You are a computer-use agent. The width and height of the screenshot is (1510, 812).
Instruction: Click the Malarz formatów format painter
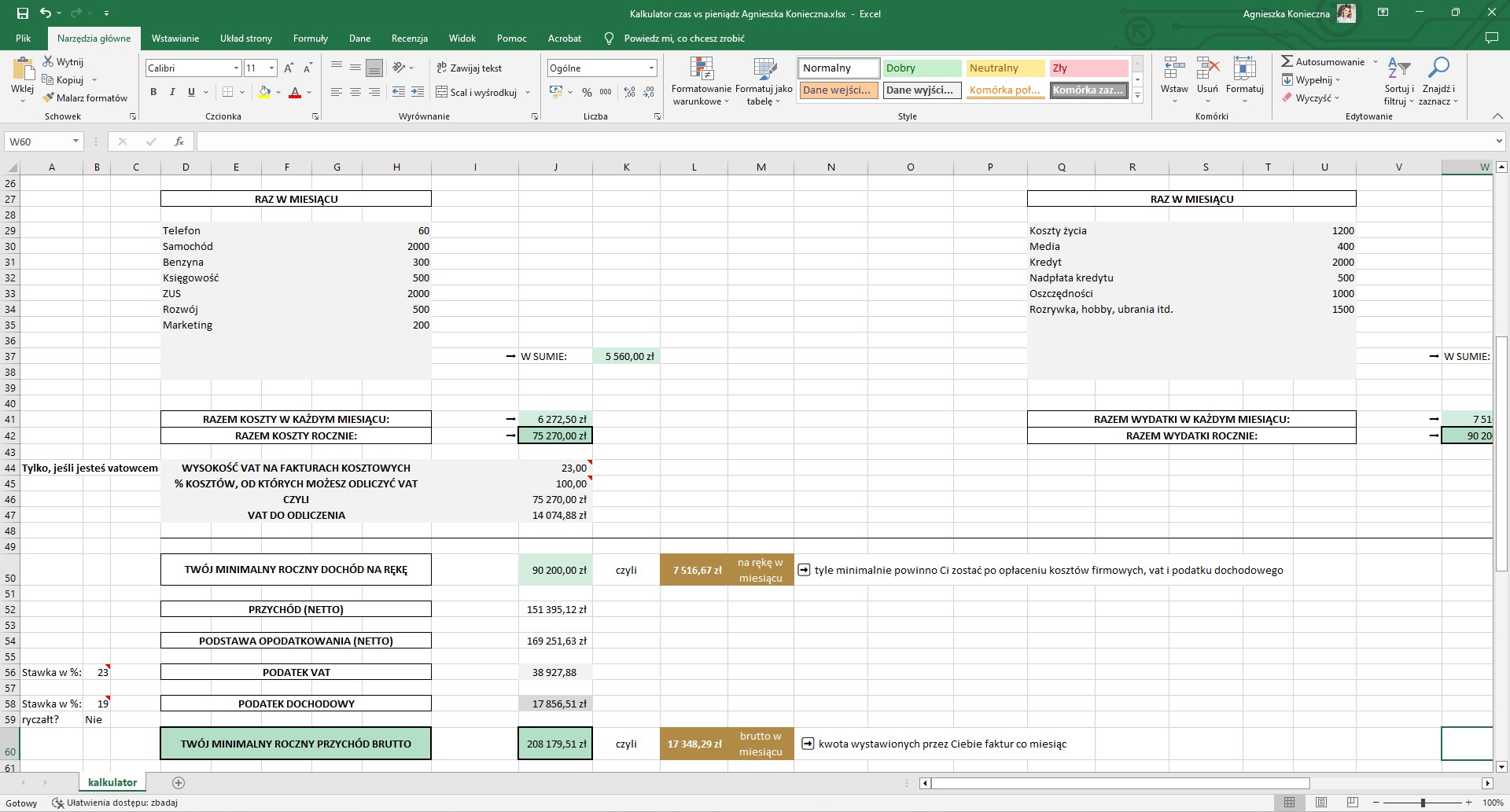(85, 98)
